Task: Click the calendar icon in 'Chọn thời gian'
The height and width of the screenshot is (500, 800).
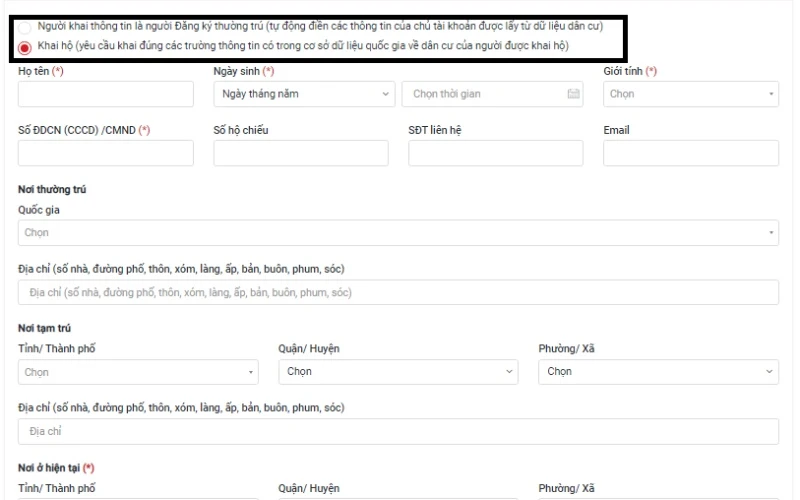Action: click(x=573, y=94)
